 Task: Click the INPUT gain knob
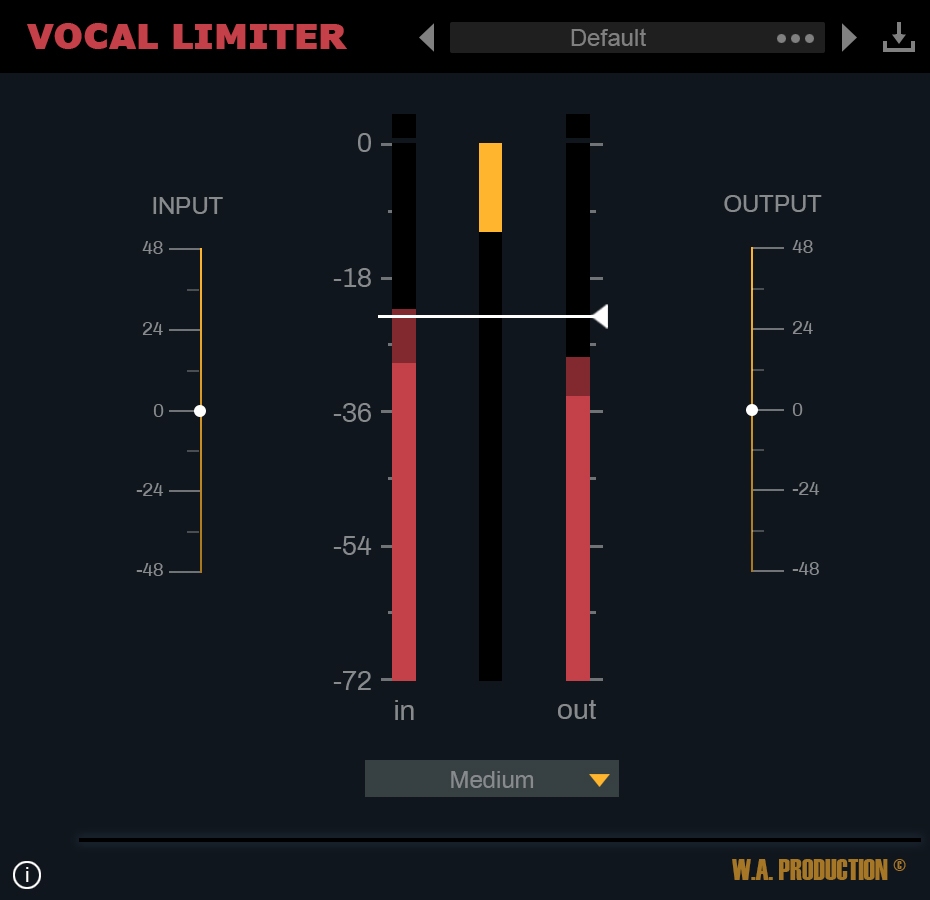[x=200, y=410]
